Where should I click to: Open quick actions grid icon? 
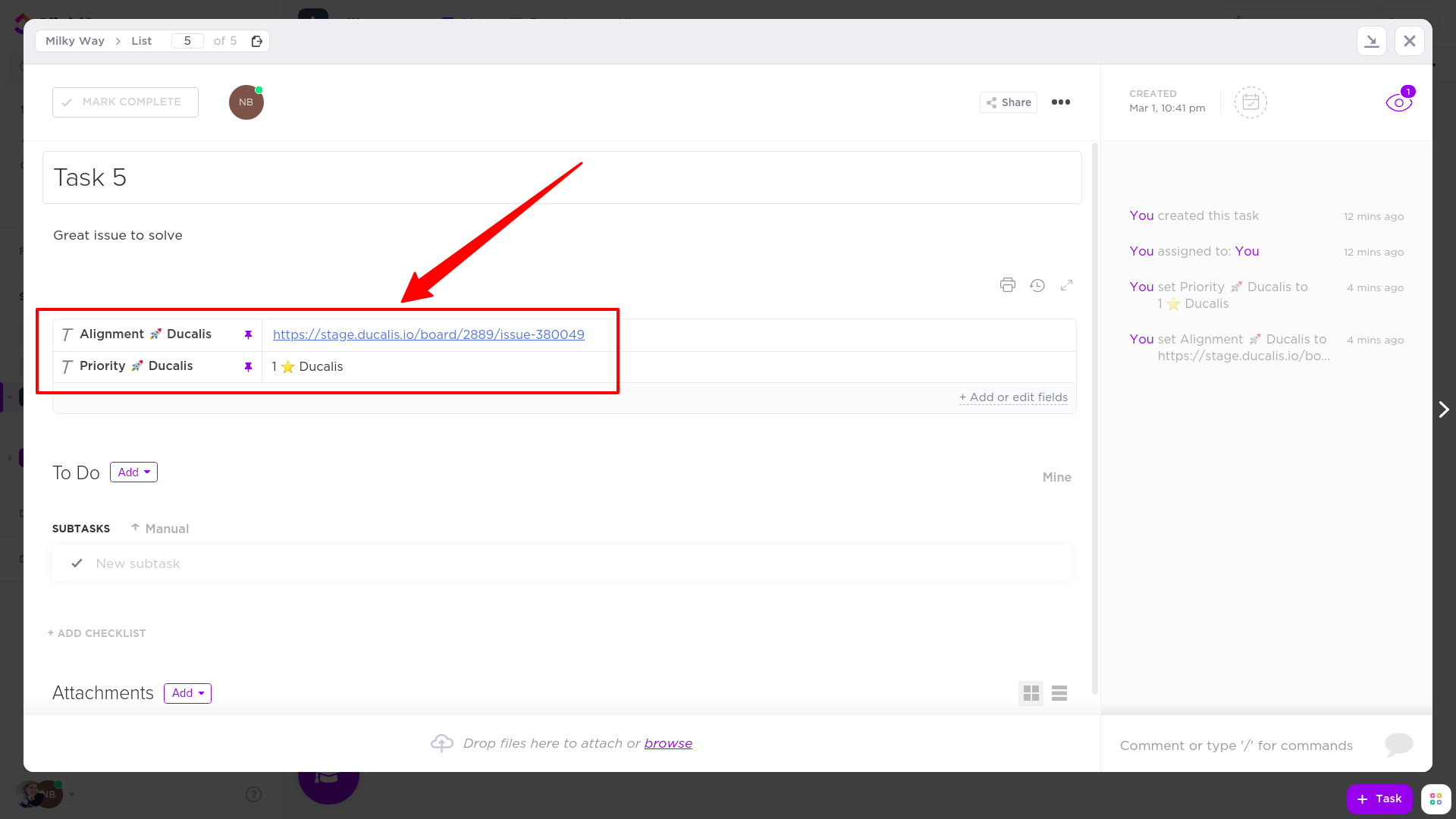[1436, 799]
